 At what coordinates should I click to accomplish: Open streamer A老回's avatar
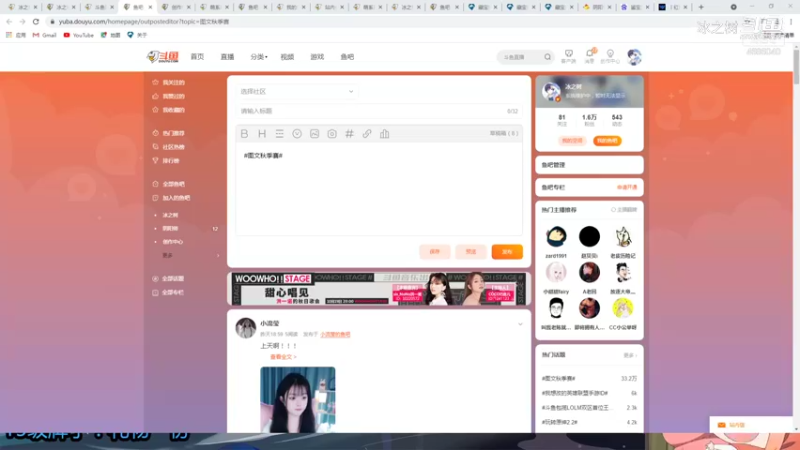(589, 272)
